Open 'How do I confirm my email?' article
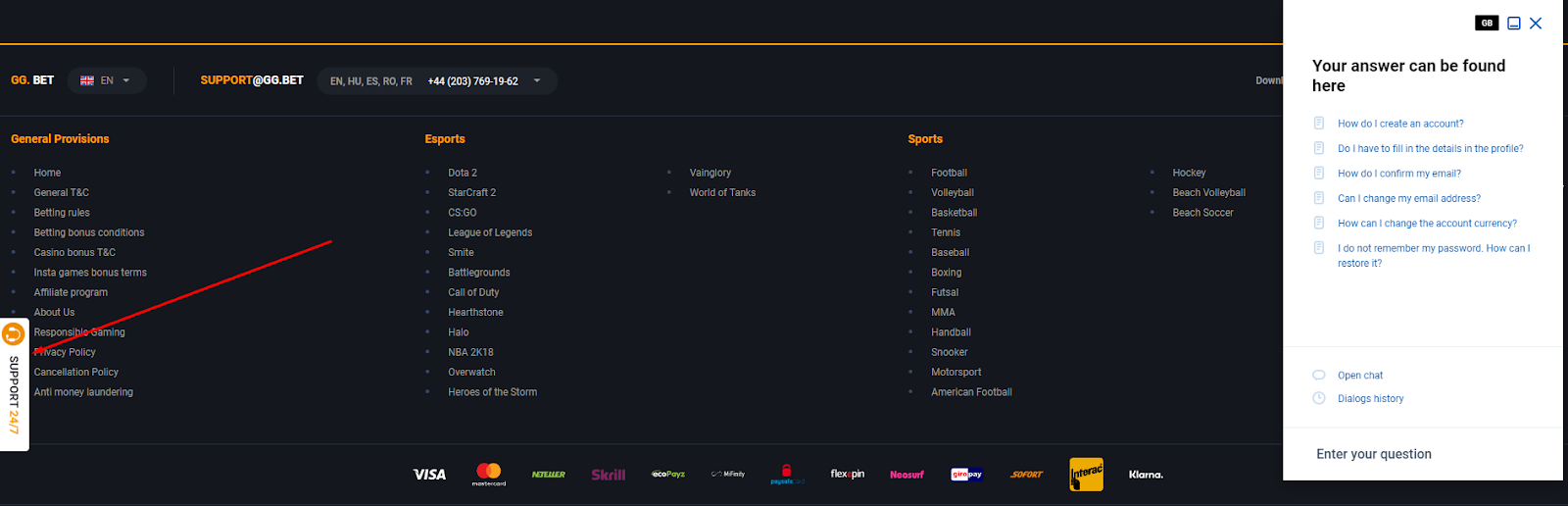The image size is (1568, 506). point(1399,174)
